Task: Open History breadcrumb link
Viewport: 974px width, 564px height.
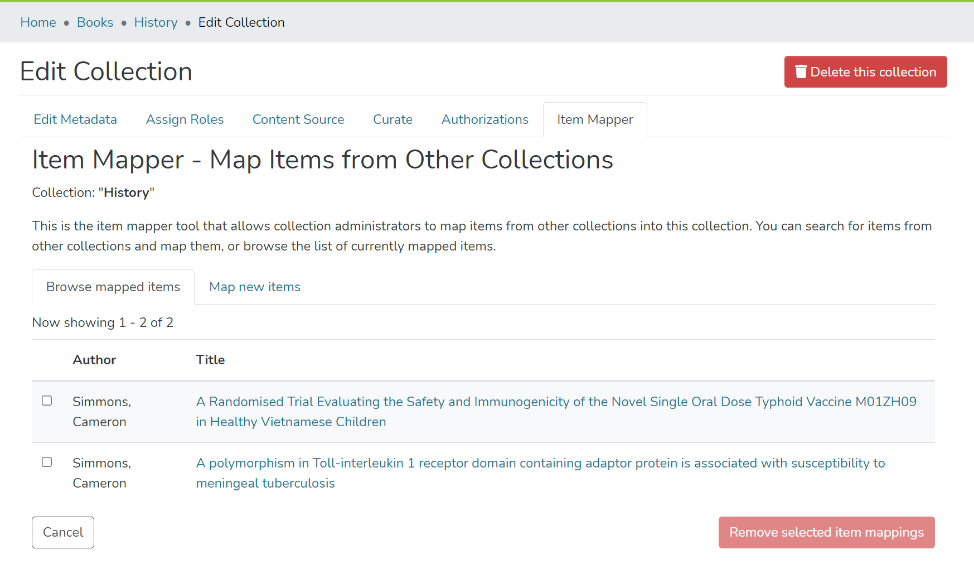Action: 156,22
